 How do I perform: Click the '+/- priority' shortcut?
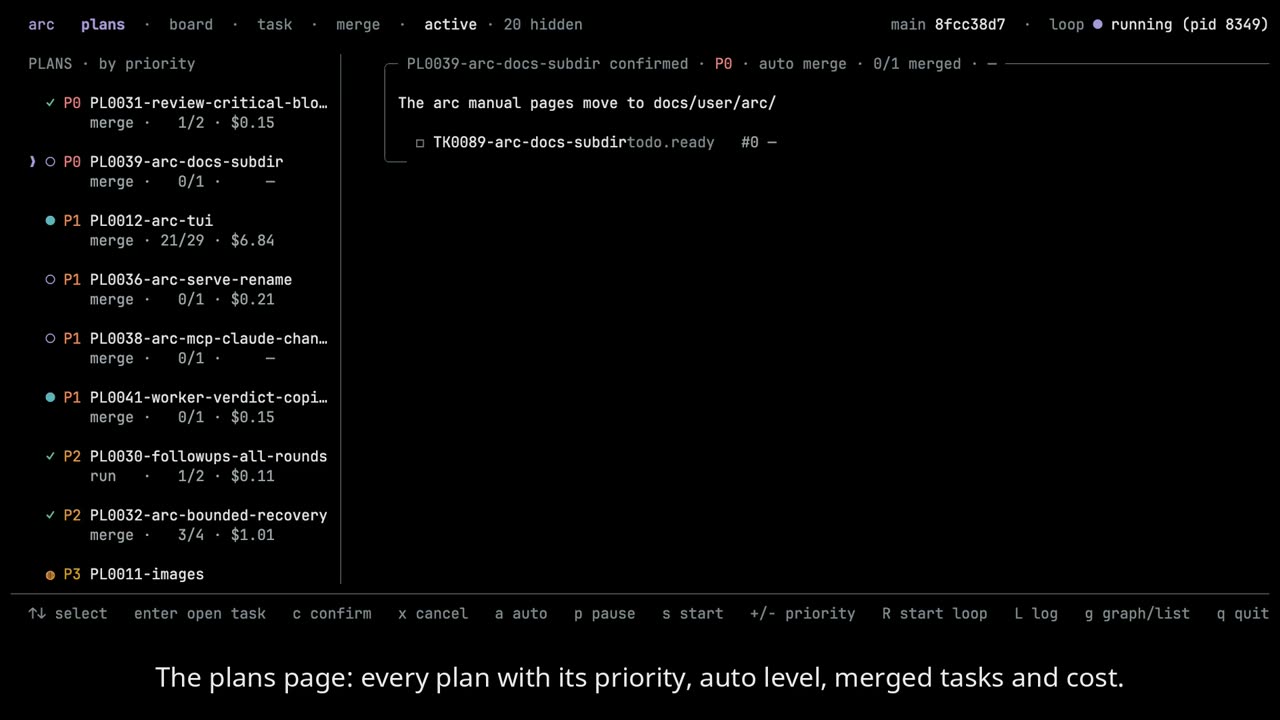803,614
